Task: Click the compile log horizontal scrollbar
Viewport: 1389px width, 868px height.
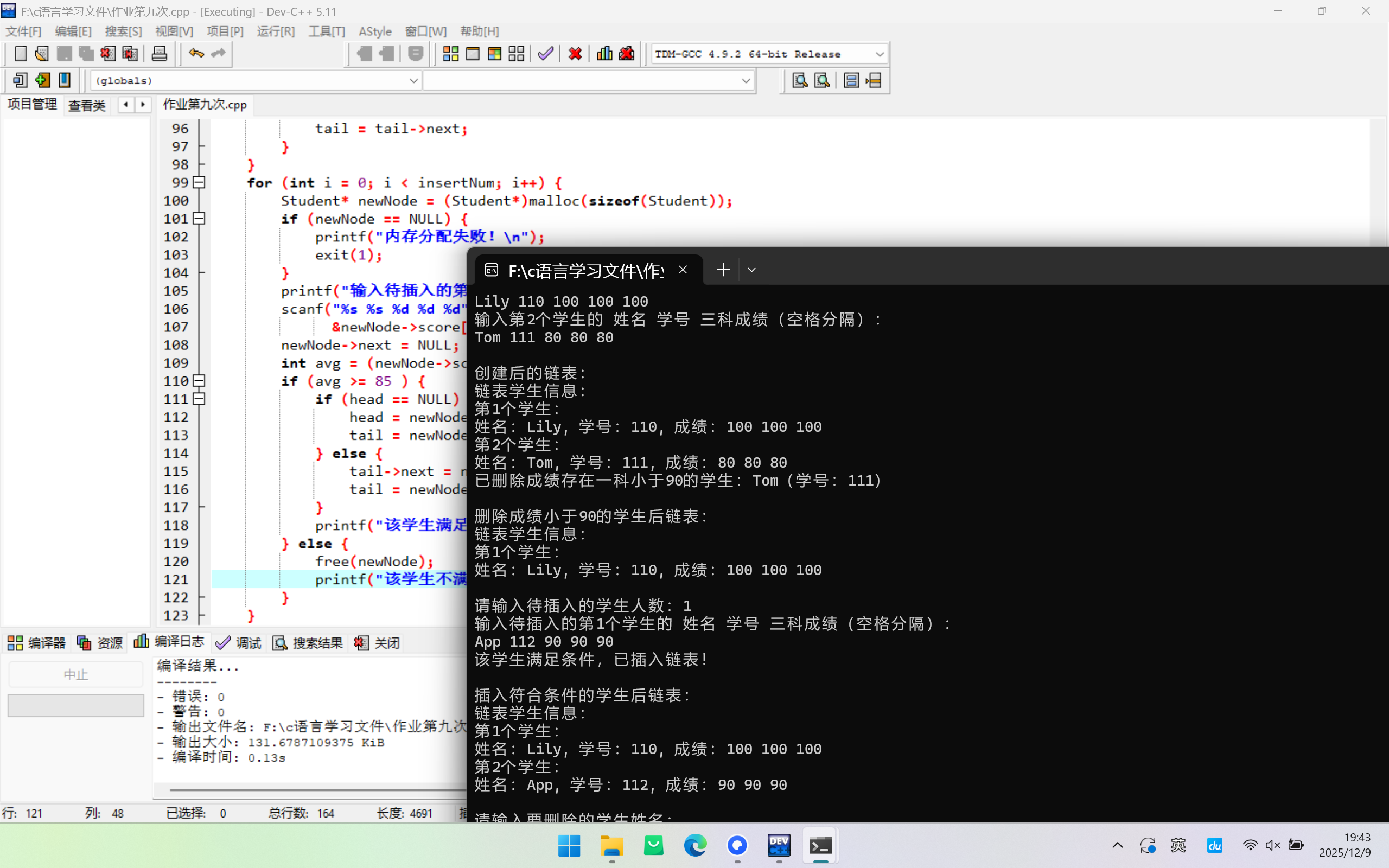Action: 316,790
